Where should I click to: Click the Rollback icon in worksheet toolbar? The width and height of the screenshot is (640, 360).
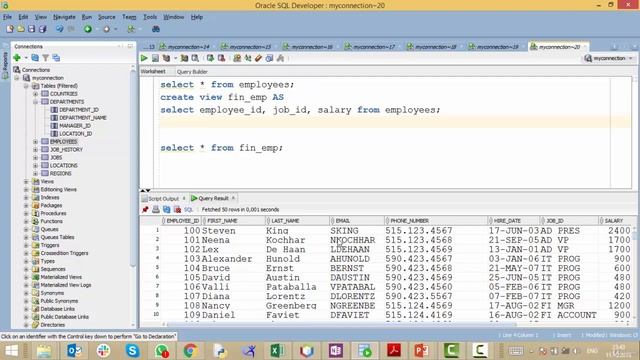(221, 58)
